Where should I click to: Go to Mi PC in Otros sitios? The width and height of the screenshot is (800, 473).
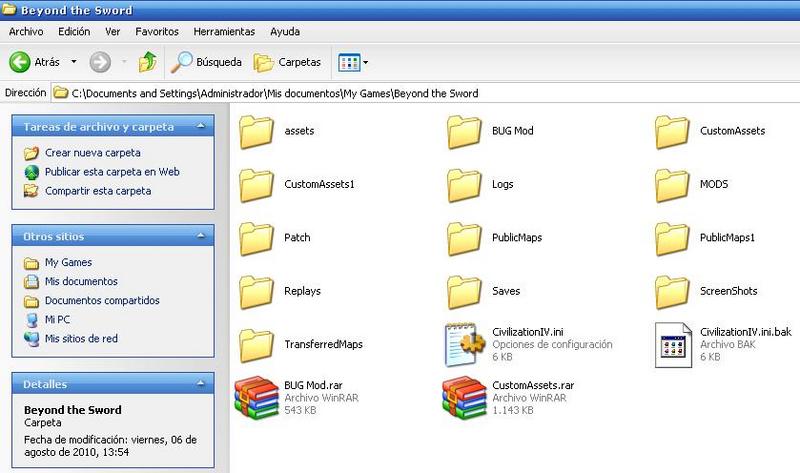pos(58,320)
